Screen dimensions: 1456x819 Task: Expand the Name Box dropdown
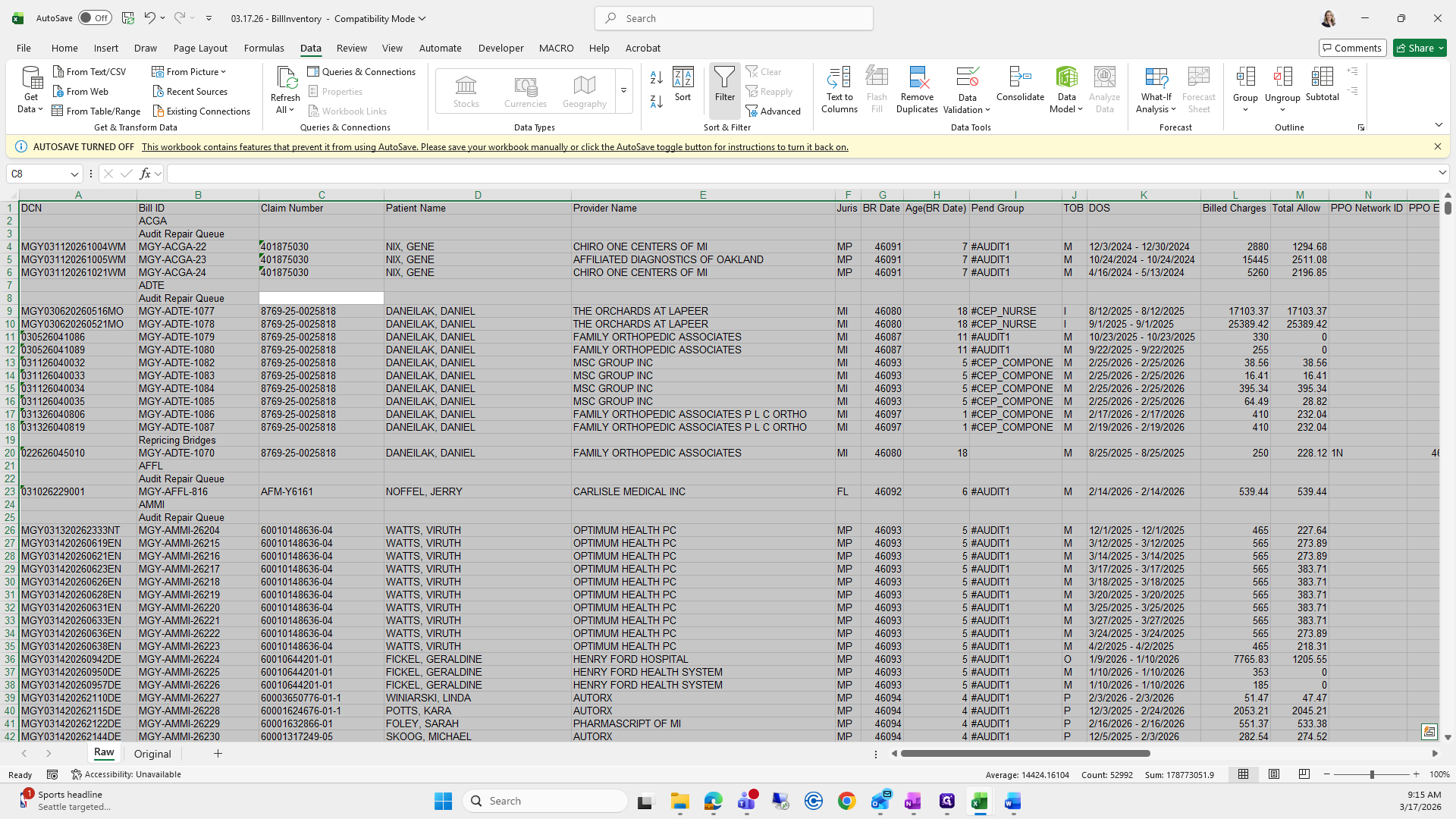tap(74, 174)
